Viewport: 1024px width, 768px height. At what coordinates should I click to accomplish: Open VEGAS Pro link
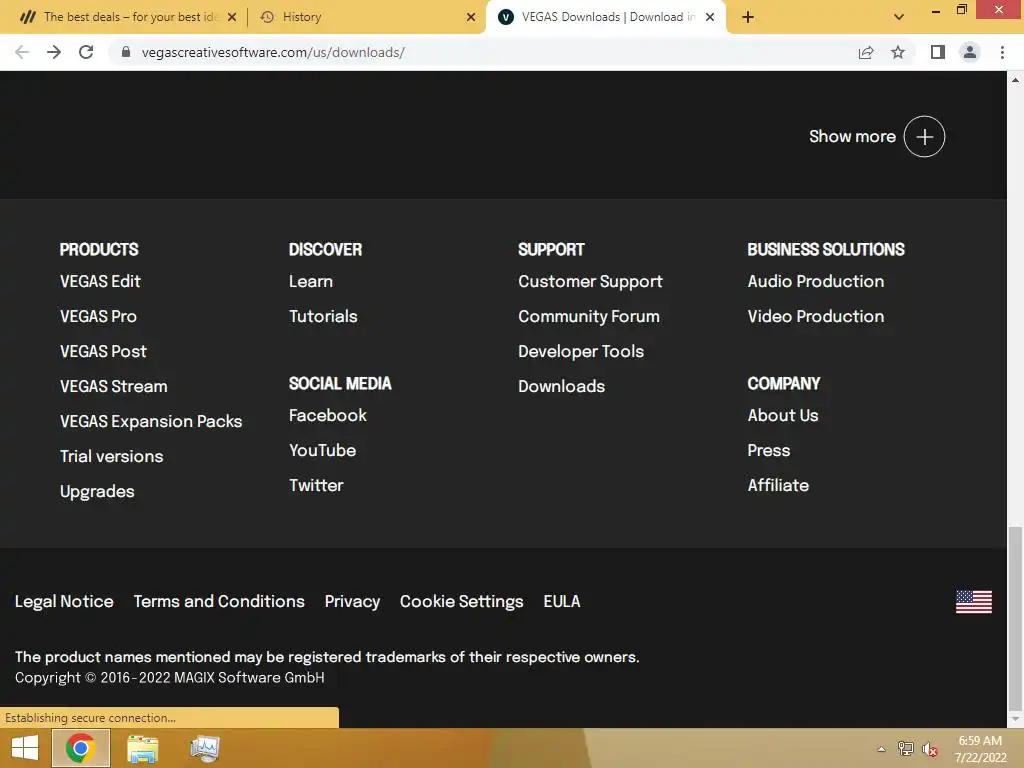98,317
